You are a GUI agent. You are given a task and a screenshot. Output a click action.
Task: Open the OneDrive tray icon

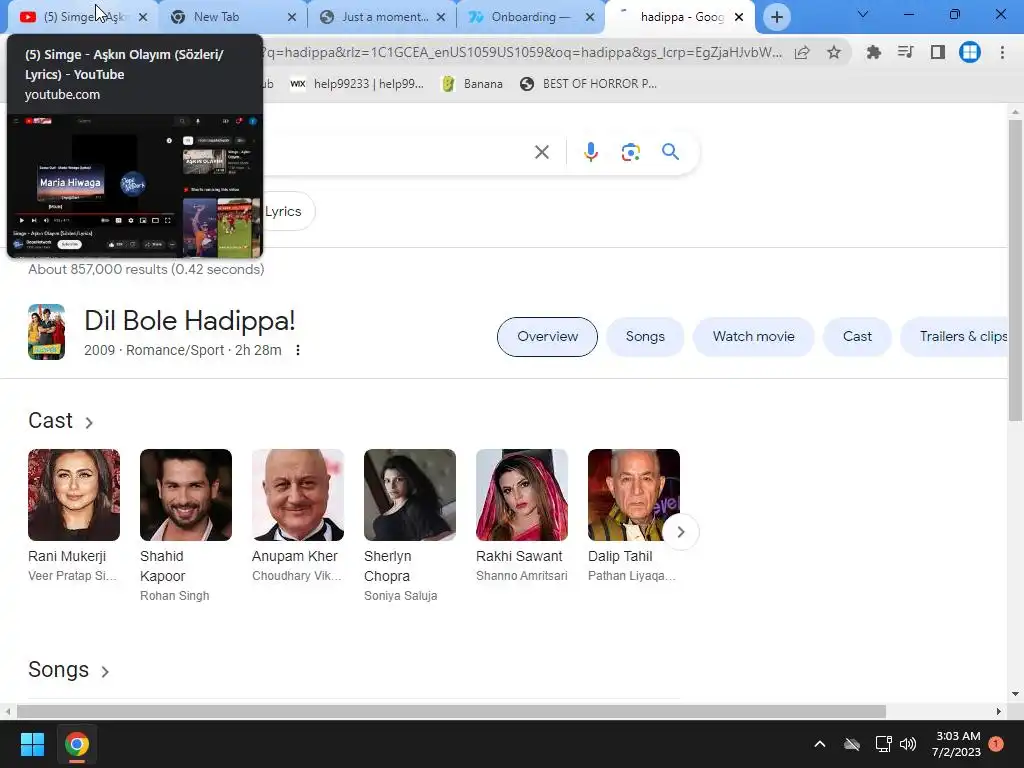(852, 744)
